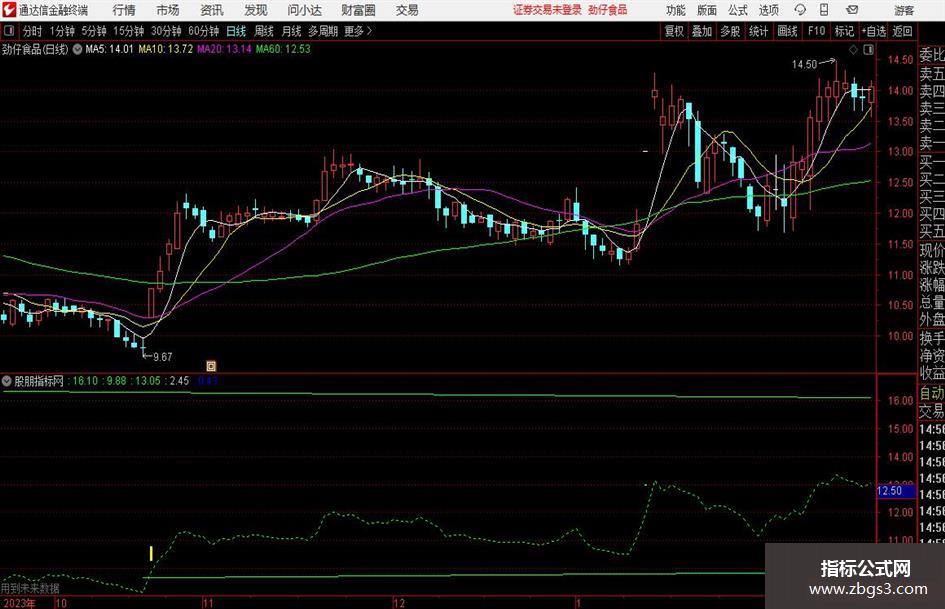Open 多周期 multi-period view
The width and height of the screenshot is (945, 609).
(323, 31)
